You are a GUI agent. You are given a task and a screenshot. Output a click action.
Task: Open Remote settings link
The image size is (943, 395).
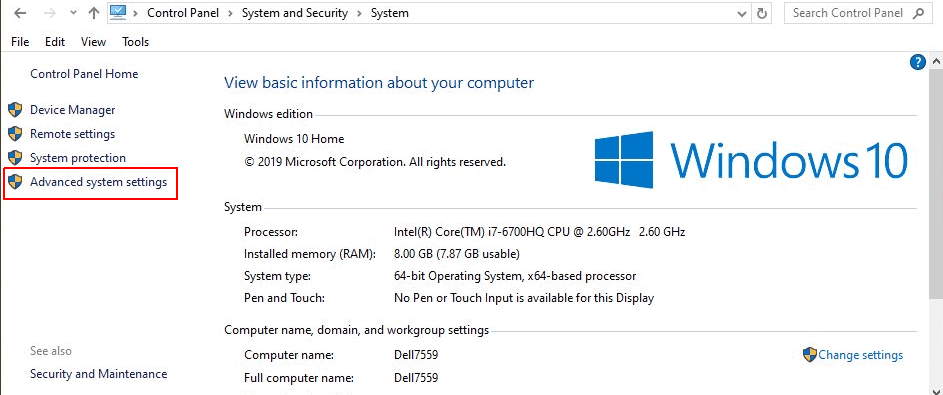coord(72,133)
